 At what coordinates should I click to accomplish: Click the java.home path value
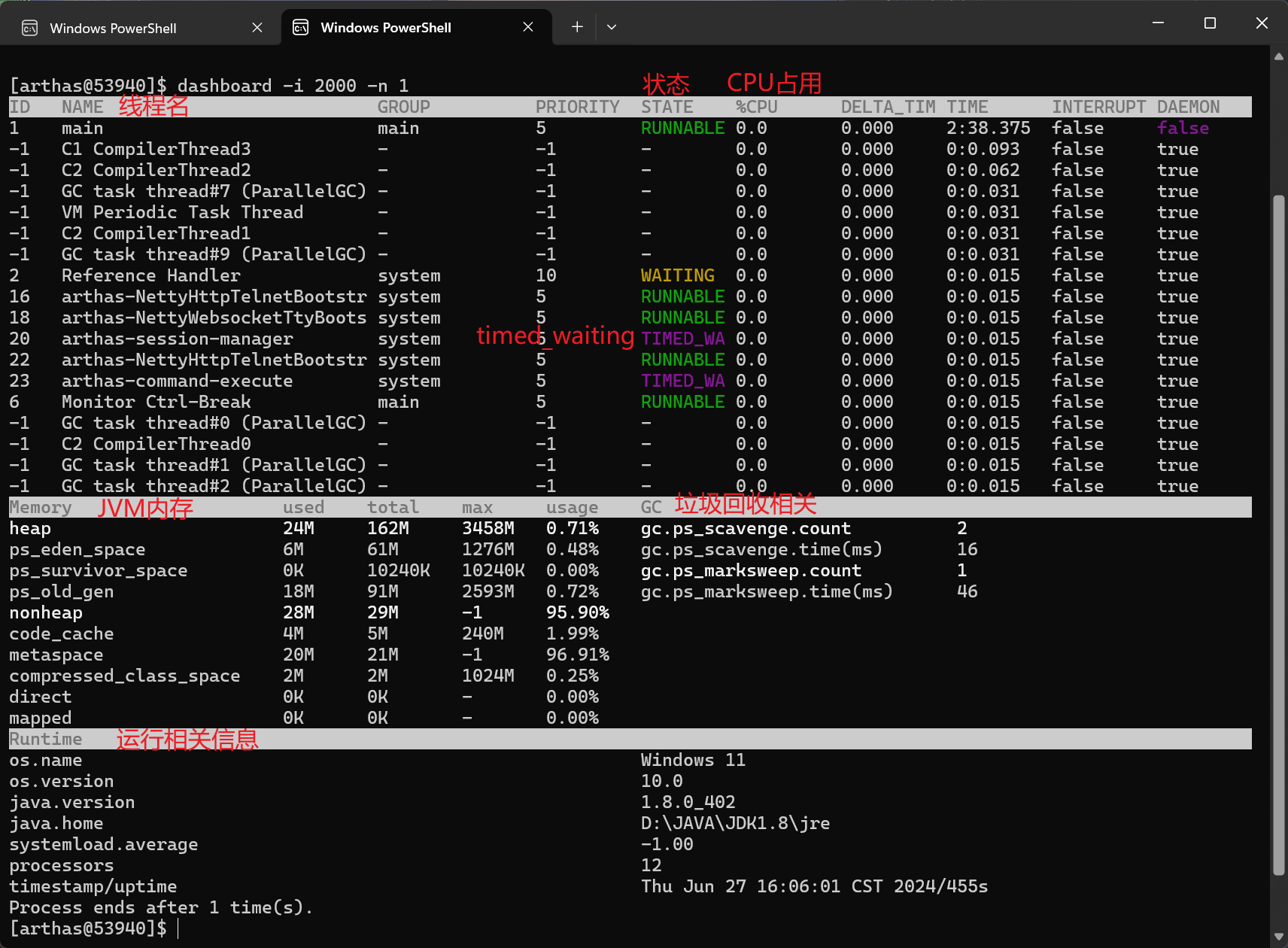pos(735,823)
